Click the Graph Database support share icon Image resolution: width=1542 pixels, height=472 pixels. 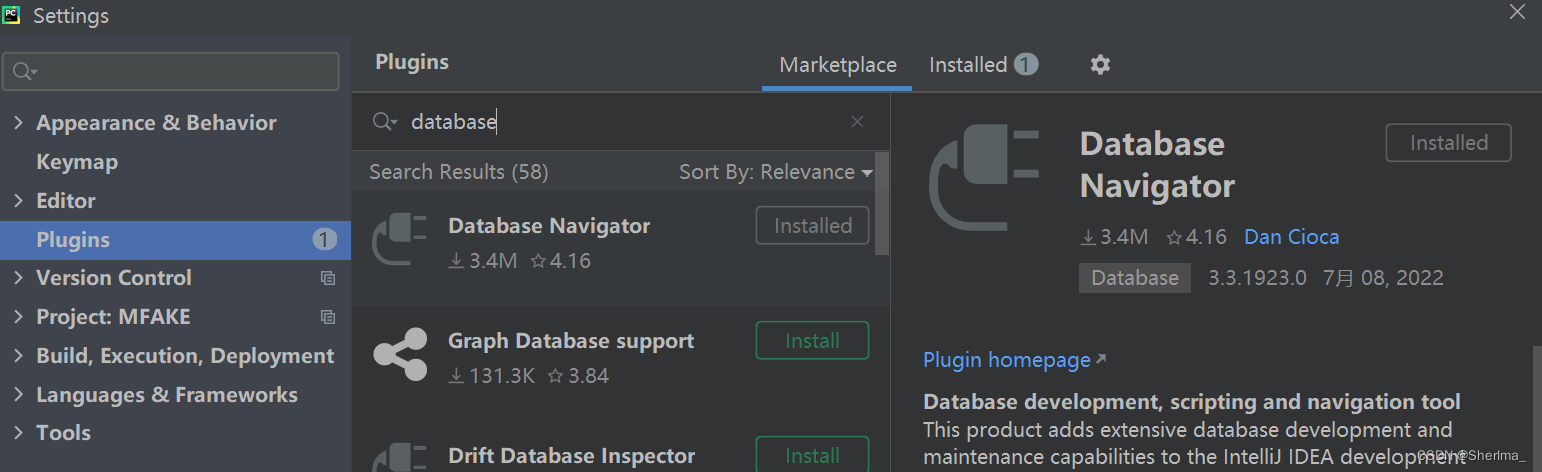click(x=399, y=355)
